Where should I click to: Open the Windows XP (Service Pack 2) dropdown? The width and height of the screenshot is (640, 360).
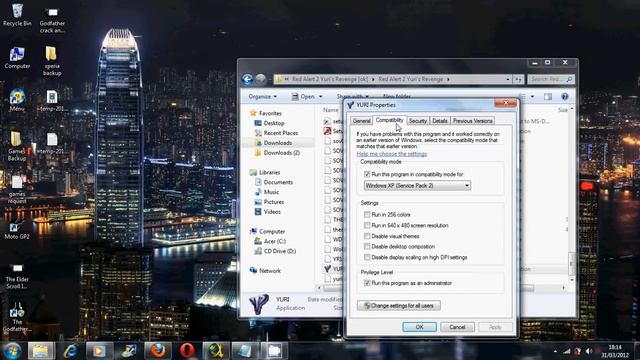click(x=417, y=186)
